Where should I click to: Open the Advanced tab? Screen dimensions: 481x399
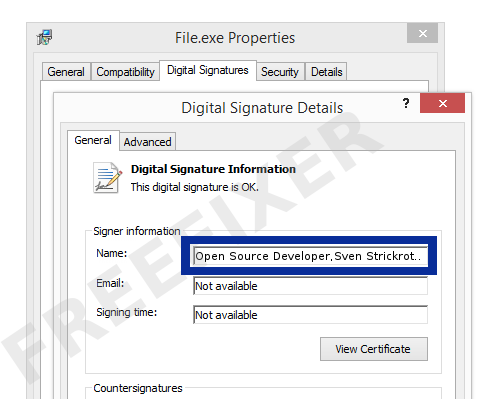pyautogui.click(x=147, y=142)
